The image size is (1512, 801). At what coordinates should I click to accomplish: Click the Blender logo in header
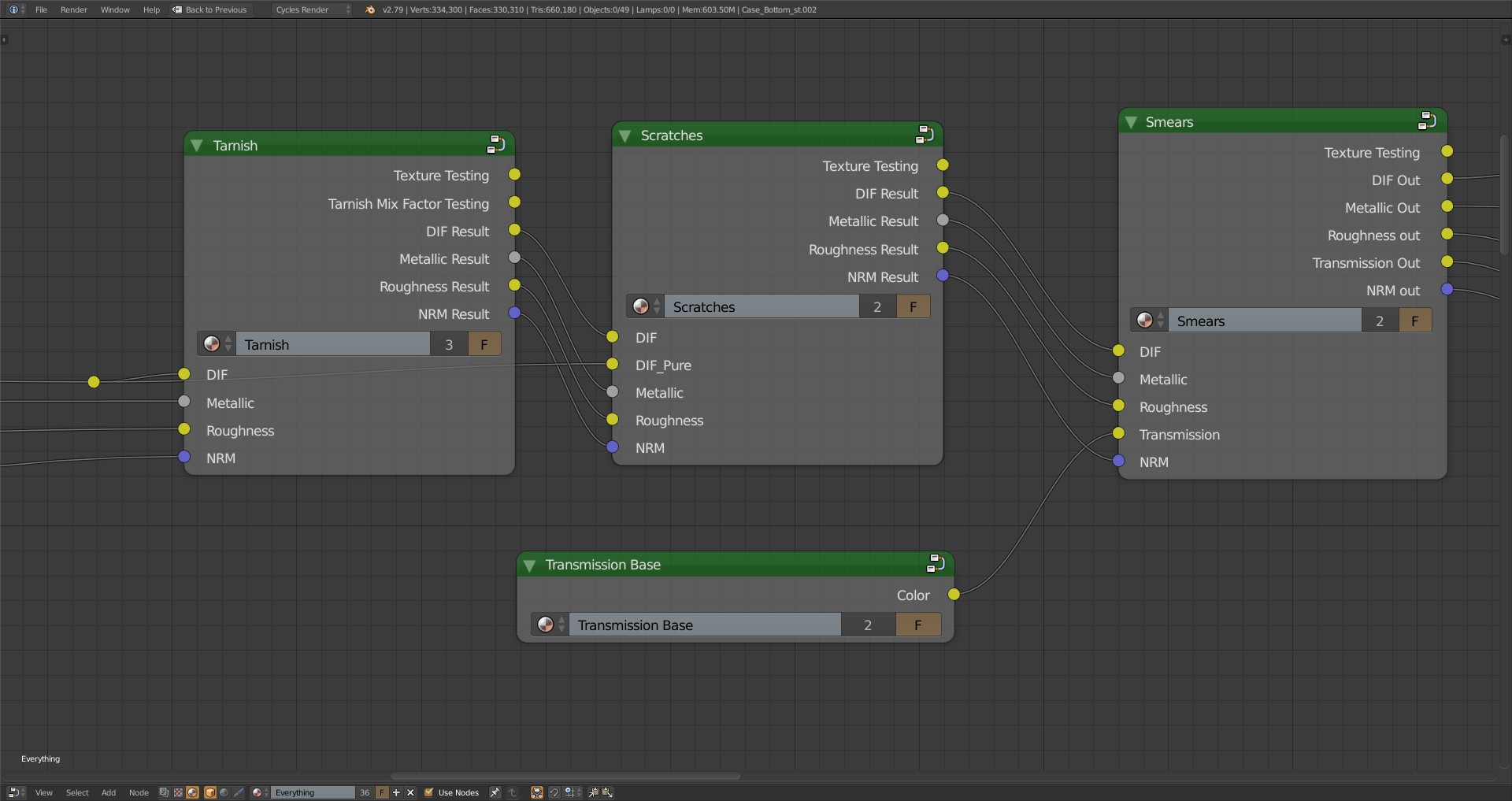point(370,9)
